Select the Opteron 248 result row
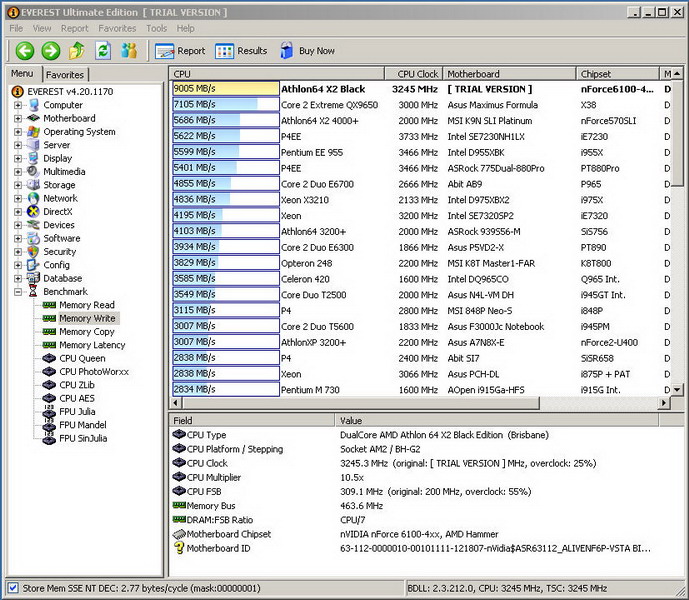Viewport: 689px width, 600px height. (x=421, y=263)
